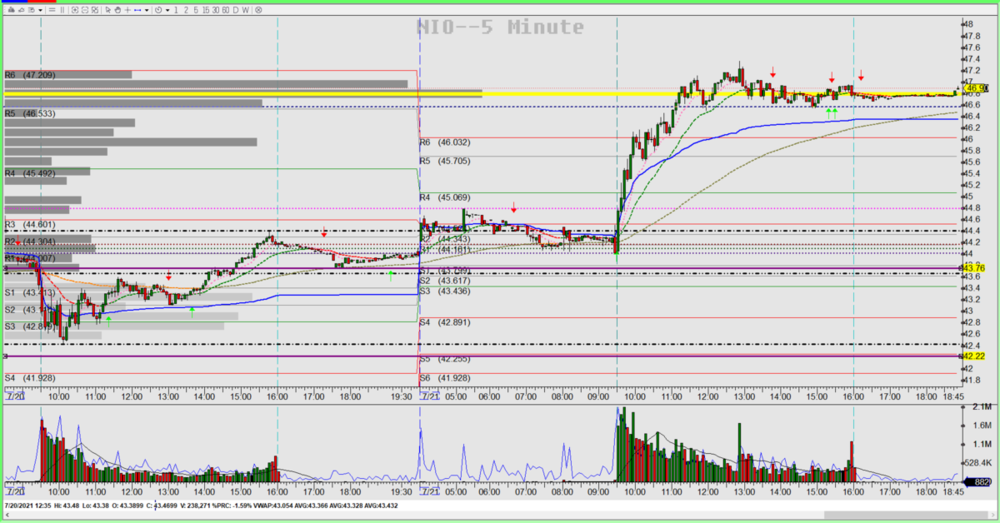Viewport: 1000px width, 523px height.
Task: Open the dropdown next to the clock icon
Action: (168, 10)
